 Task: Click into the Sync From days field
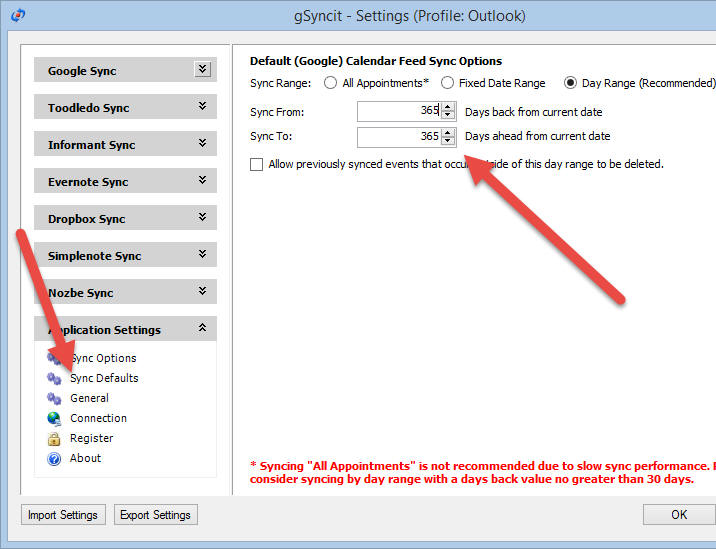click(x=400, y=111)
